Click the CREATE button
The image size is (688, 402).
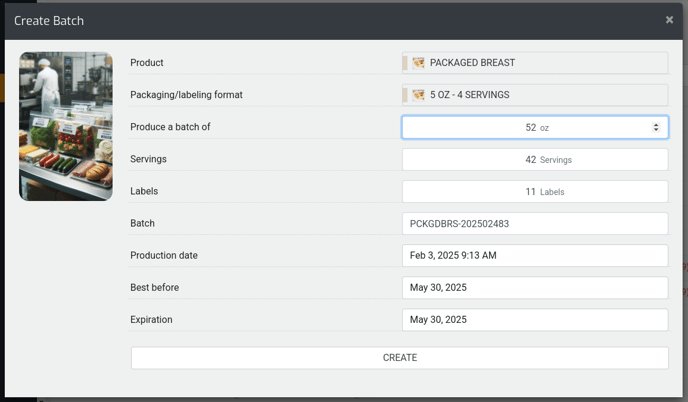pyautogui.click(x=400, y=358)
